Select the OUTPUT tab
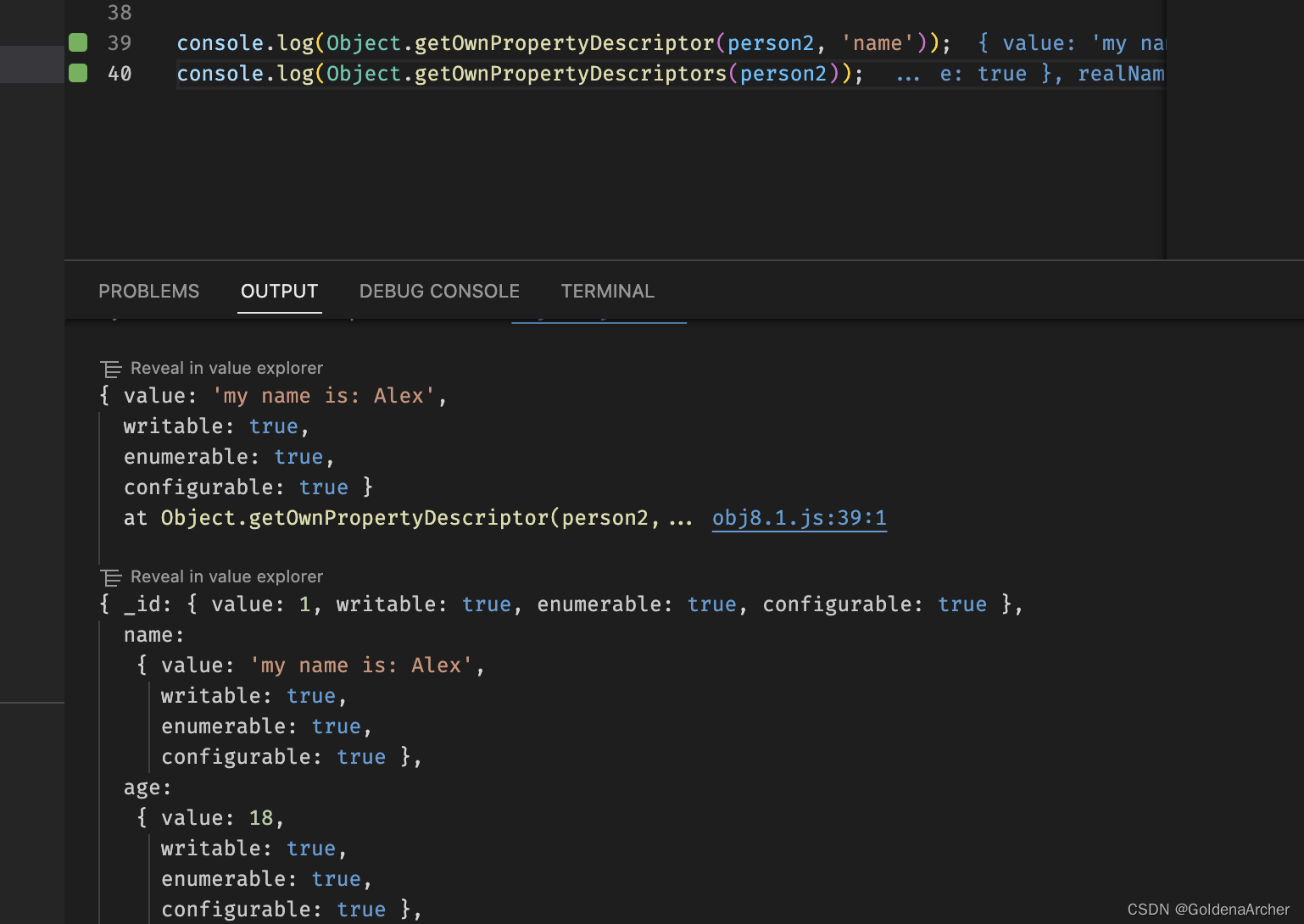 coord(280,291)
